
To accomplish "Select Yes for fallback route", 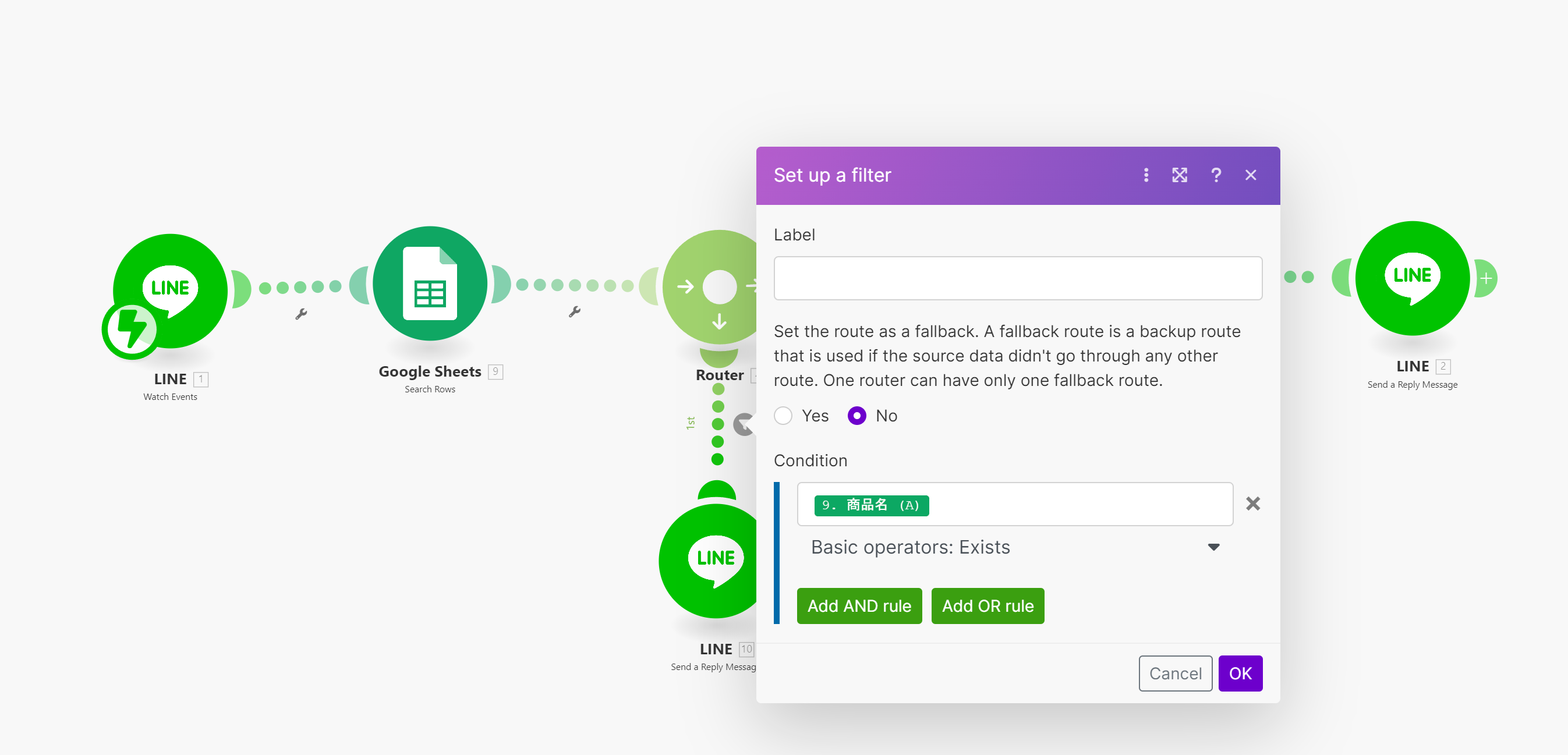I will coord(783,416).
